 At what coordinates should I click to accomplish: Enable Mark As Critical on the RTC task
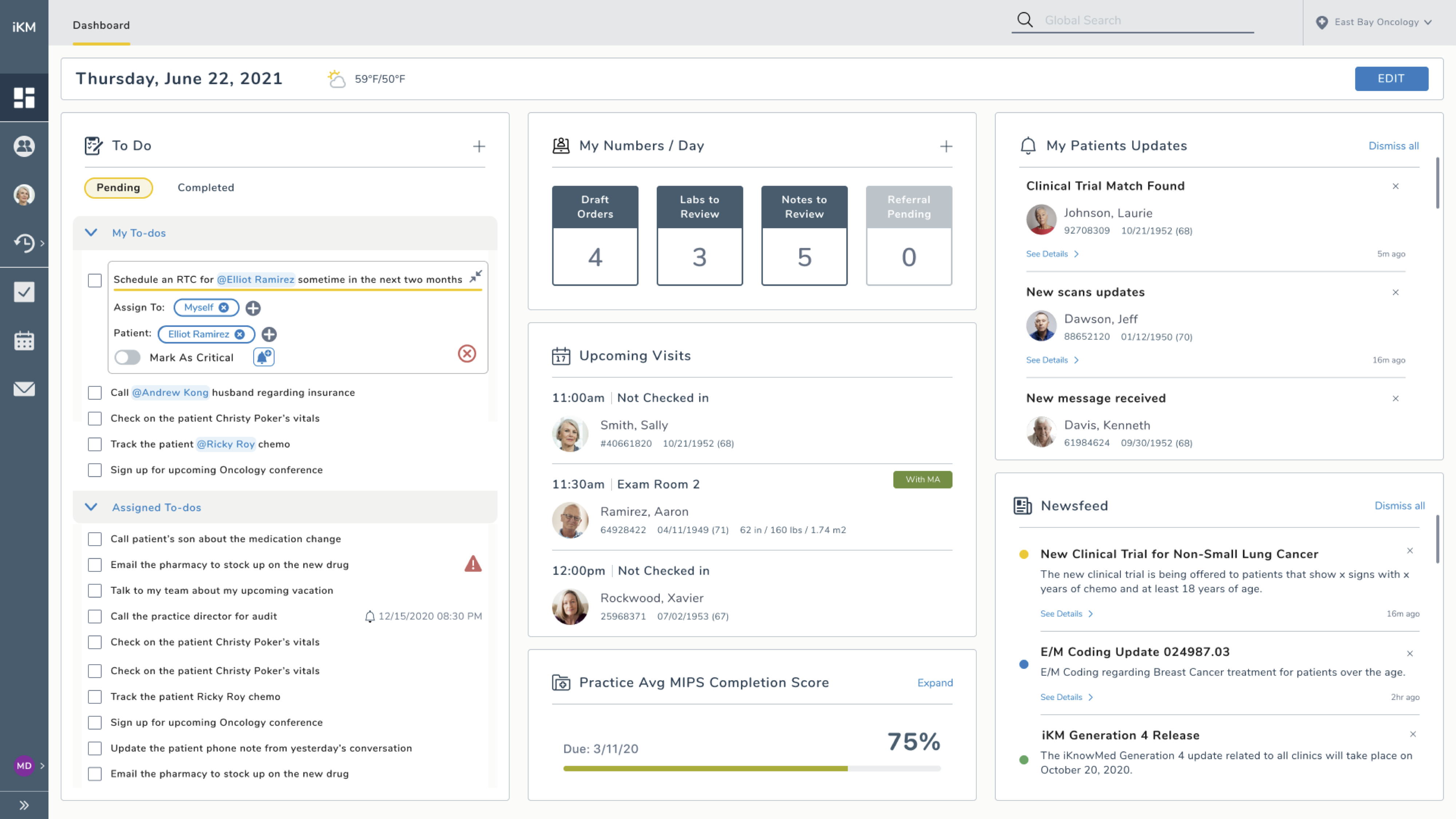(x=128, y=357)
